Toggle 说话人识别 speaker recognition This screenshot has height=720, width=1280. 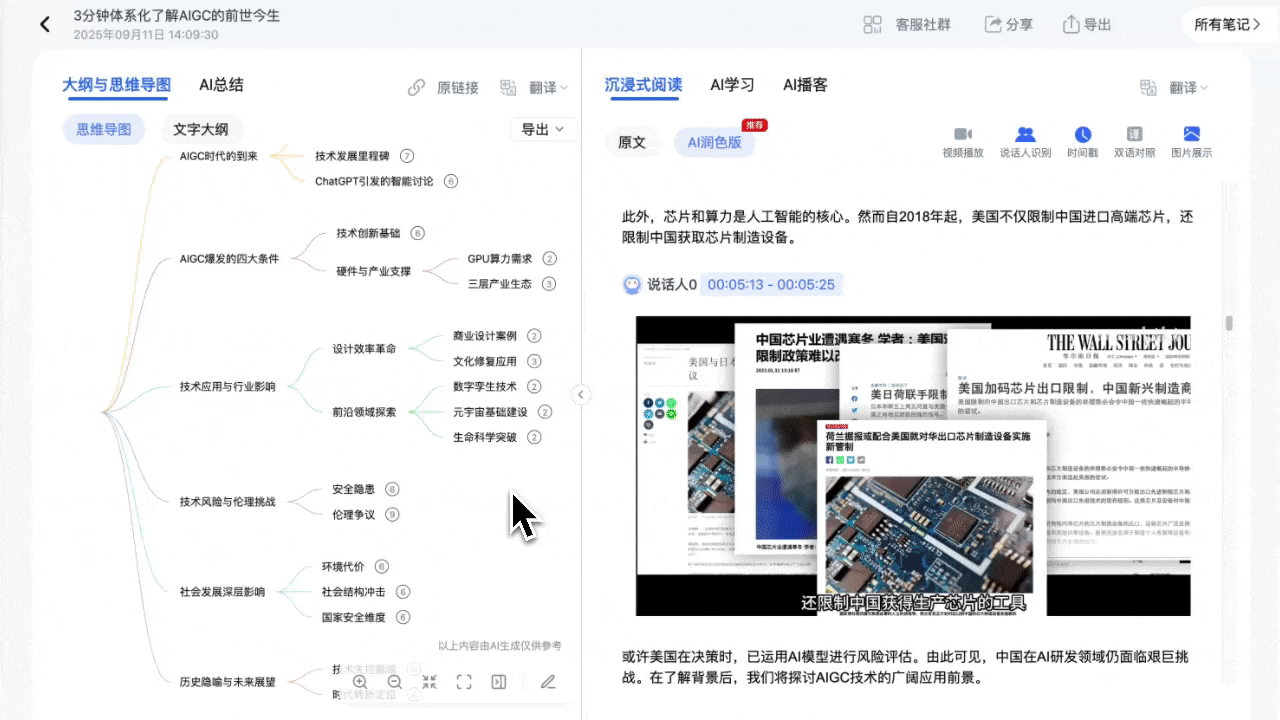point(1025,142)
